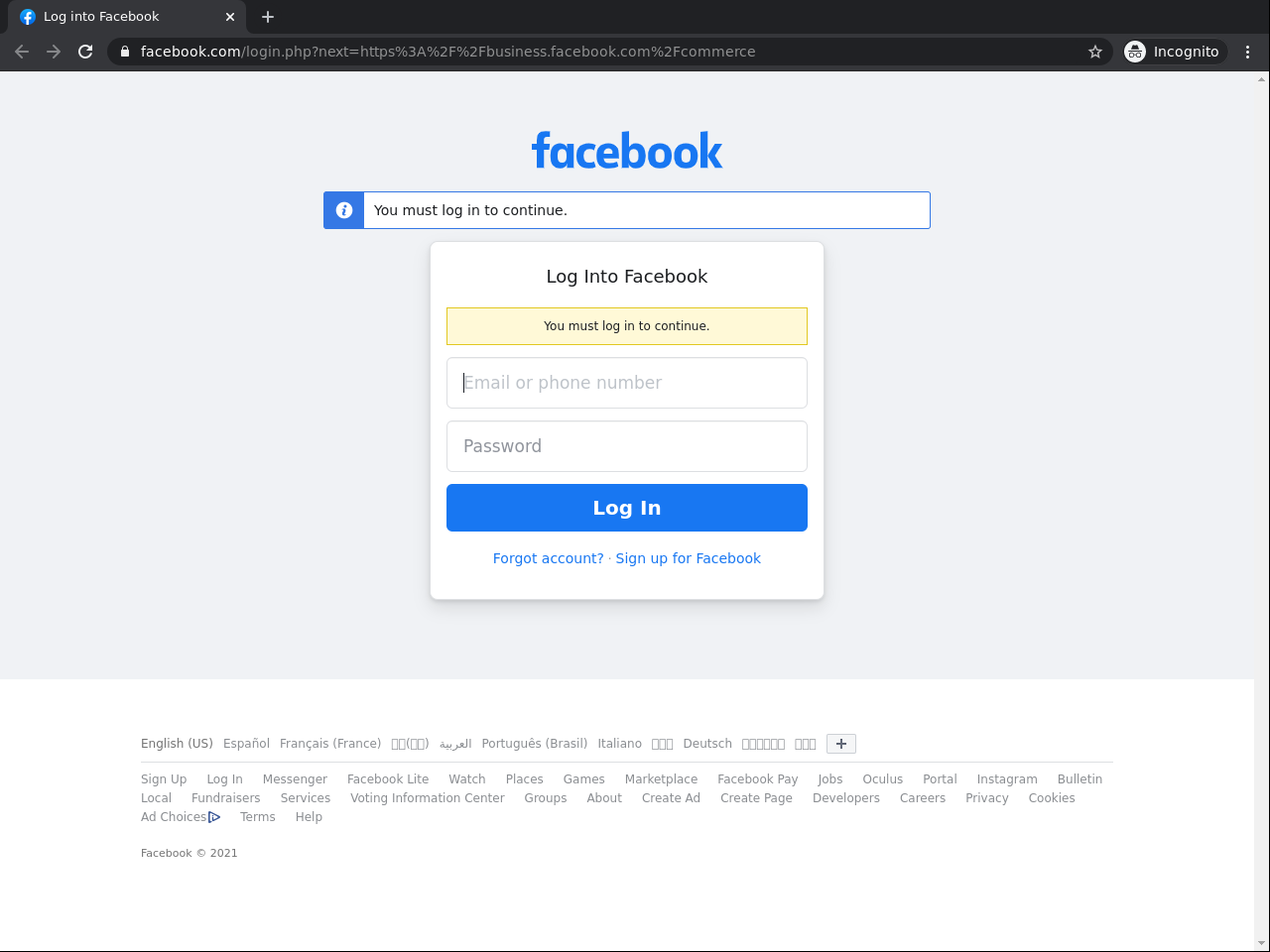The width and height of the screenshot is (1270, 952).
Task: Open the Oculus footer link
Action: pyautogui.click(x=883, y=779)
